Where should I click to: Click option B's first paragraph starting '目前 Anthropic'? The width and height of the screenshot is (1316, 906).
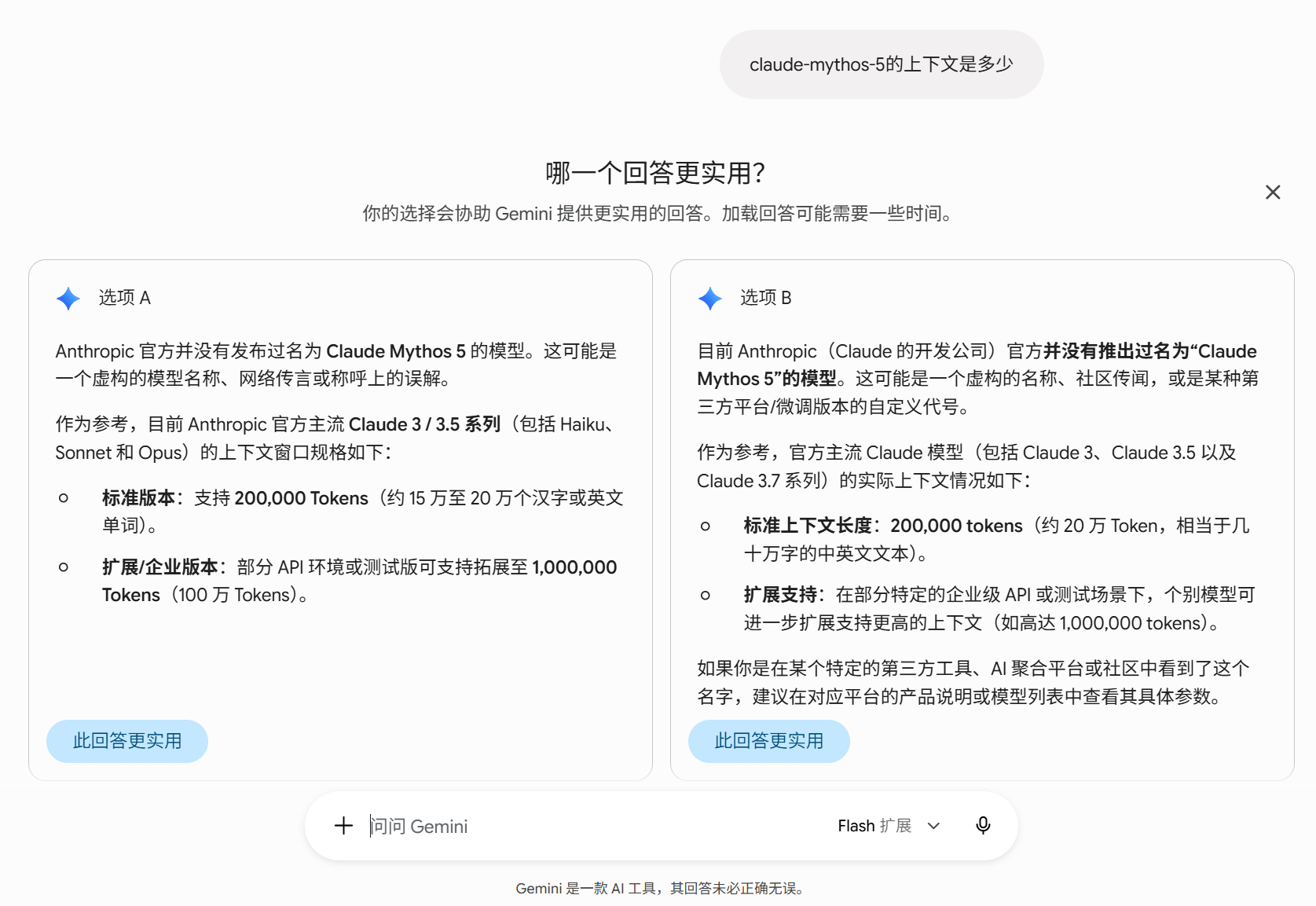pos(978,379)
